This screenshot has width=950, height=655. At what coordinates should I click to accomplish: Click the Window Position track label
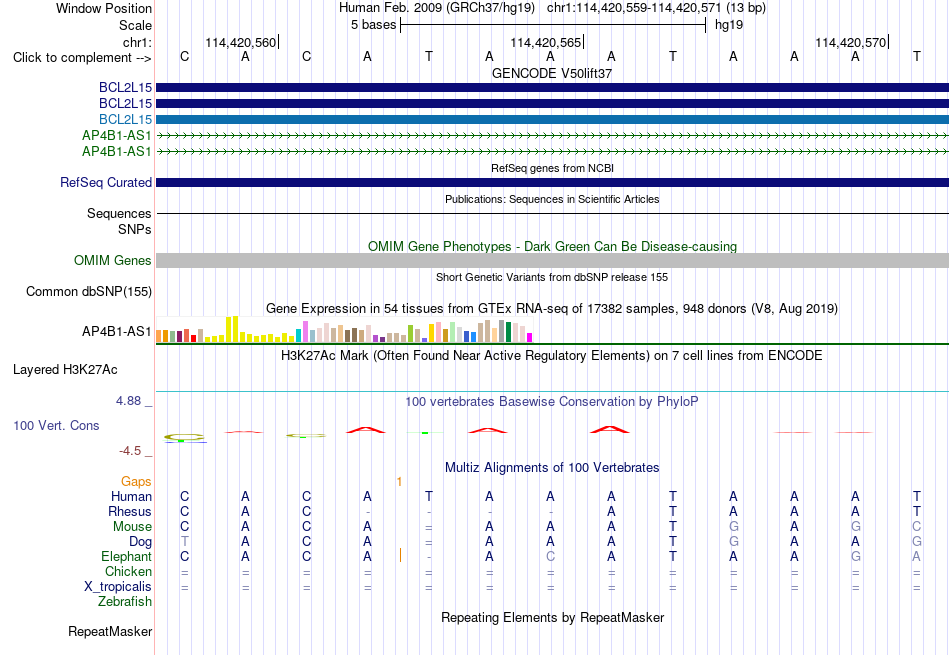click(104, 8)
